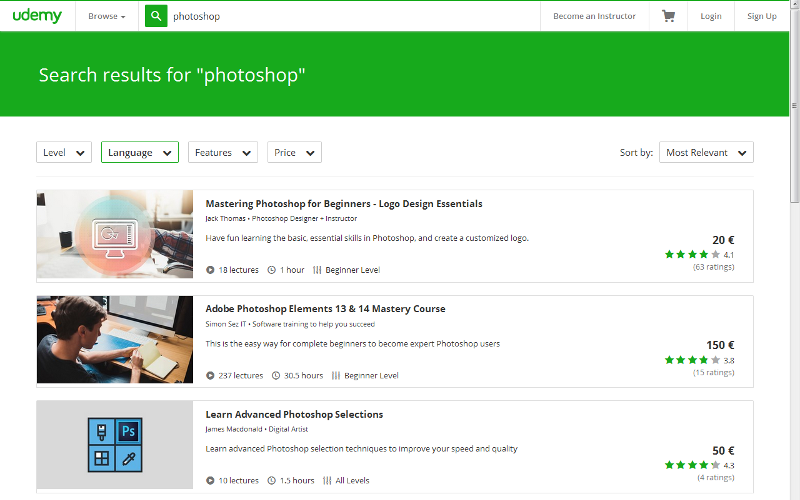Open the Language filter dropdown

pyautogui.click(x=140, y=152)
